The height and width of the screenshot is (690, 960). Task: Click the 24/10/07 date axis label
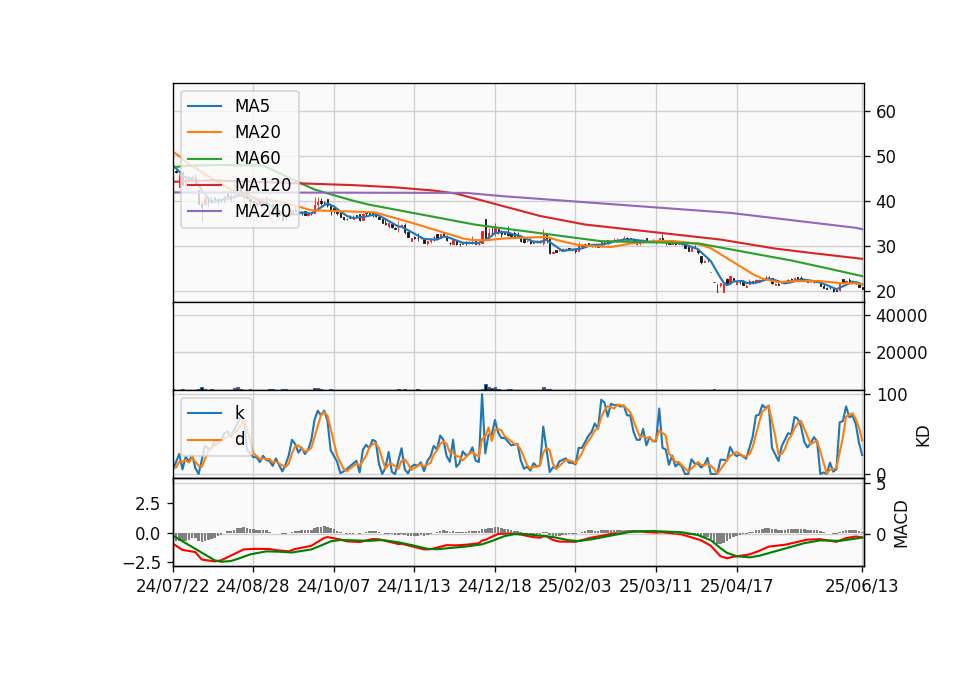[334, 586]
